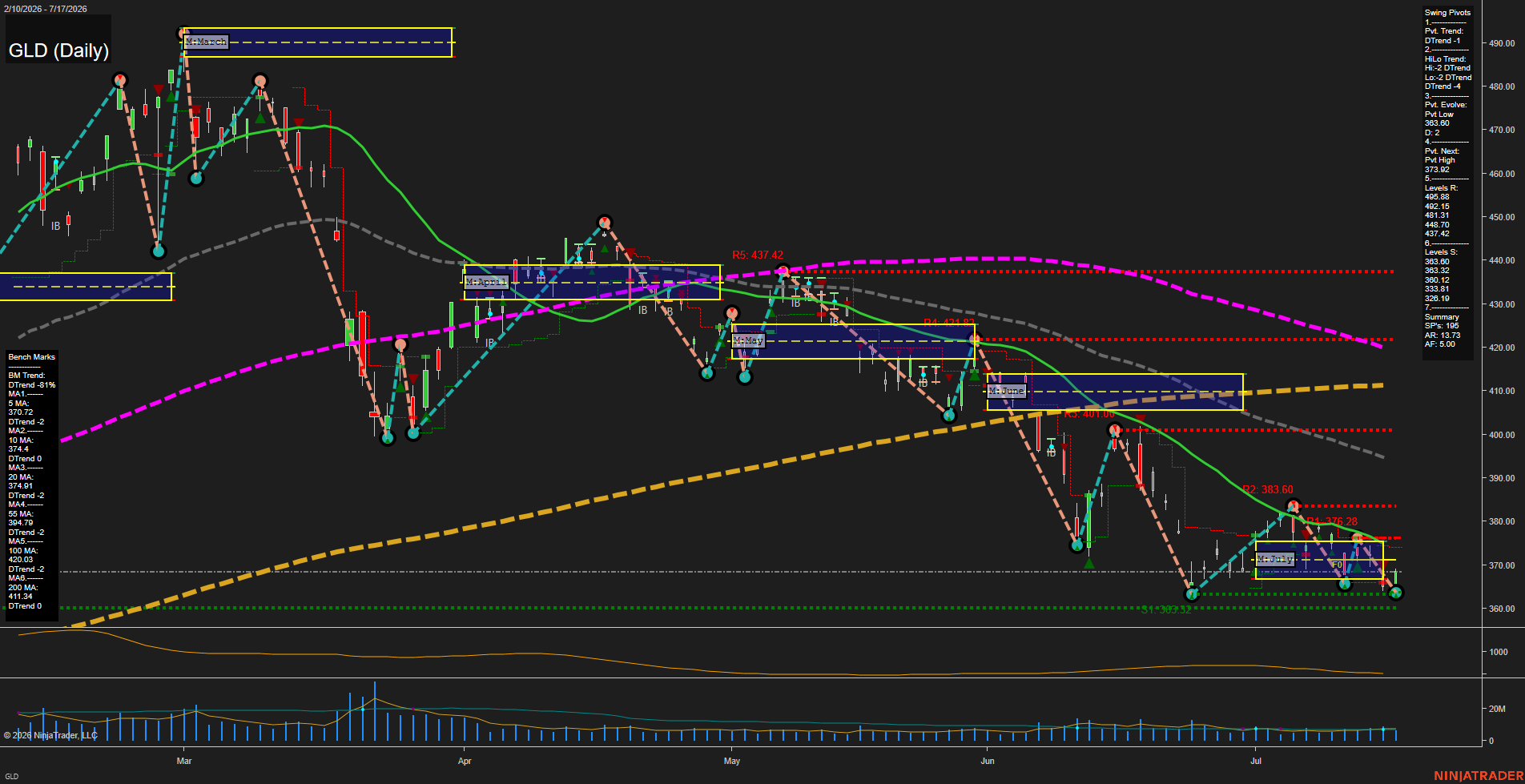
Task: Select the date range 2/10/2026 - 7/17/2026
Action: pyautogui.click(x=46, y=9)
